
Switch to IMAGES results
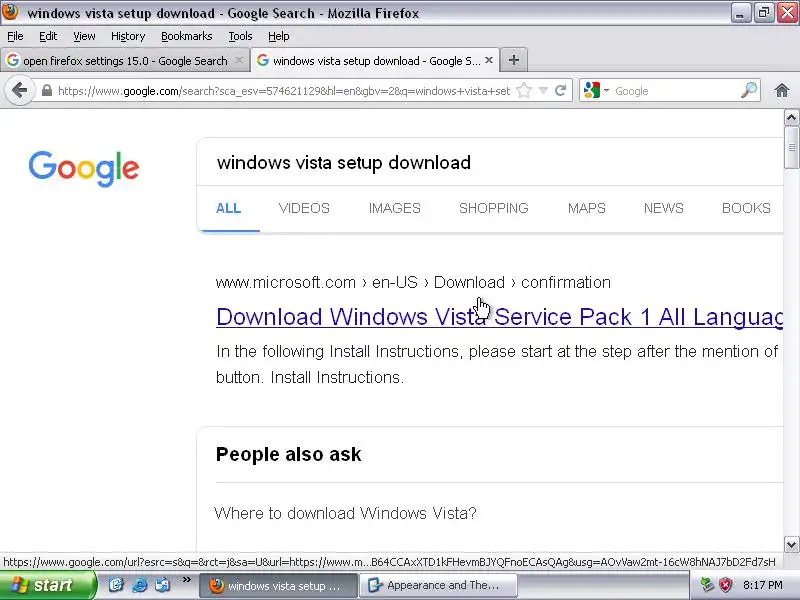(x=394, y=208)
